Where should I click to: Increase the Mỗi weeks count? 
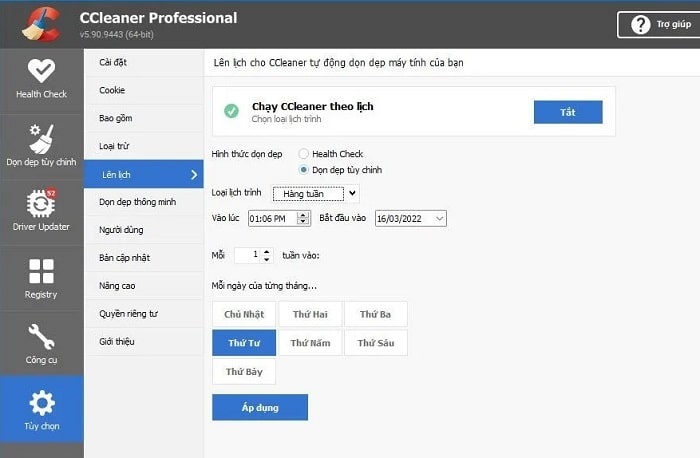point(267,252)
